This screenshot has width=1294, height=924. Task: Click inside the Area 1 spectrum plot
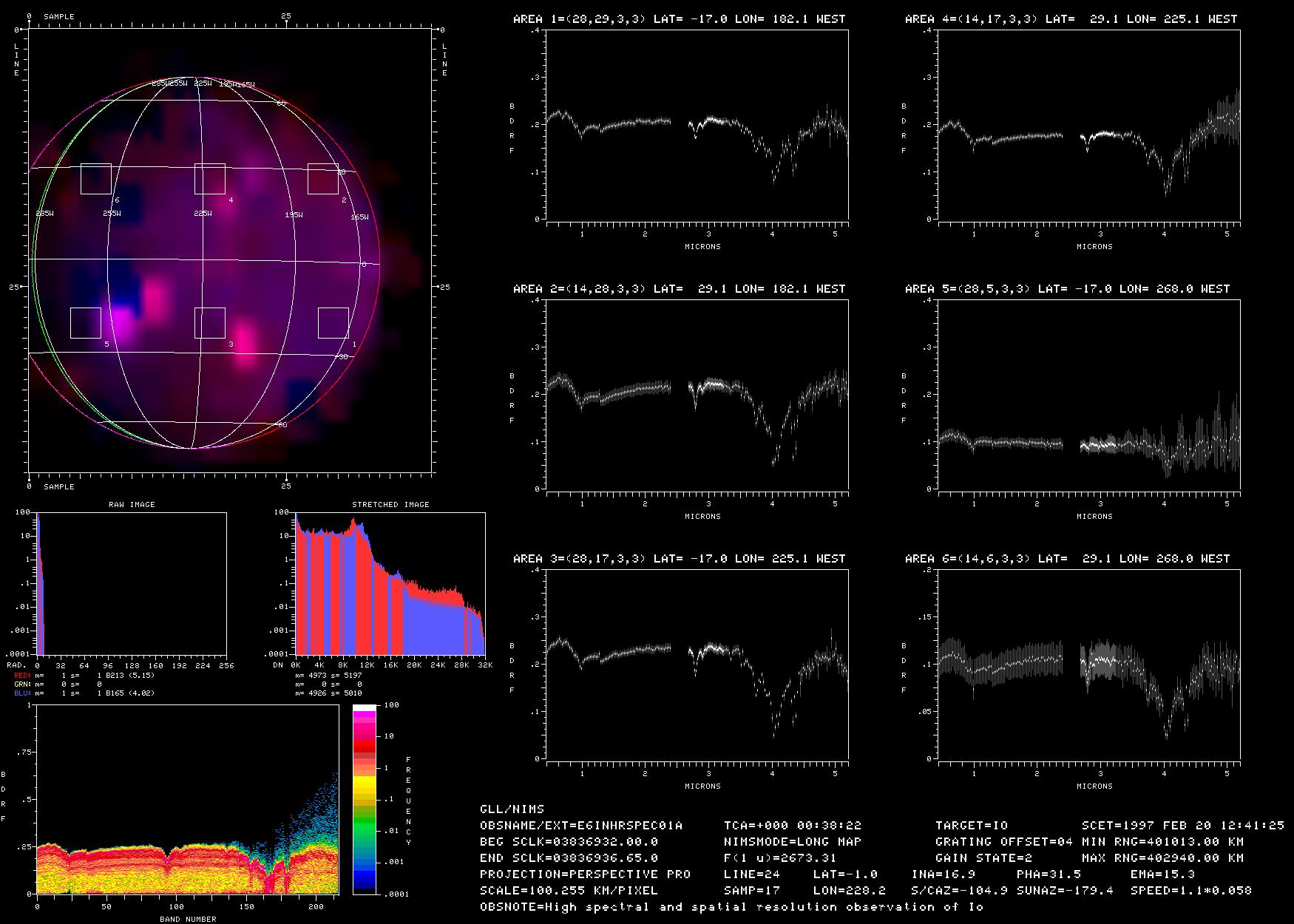697,125
